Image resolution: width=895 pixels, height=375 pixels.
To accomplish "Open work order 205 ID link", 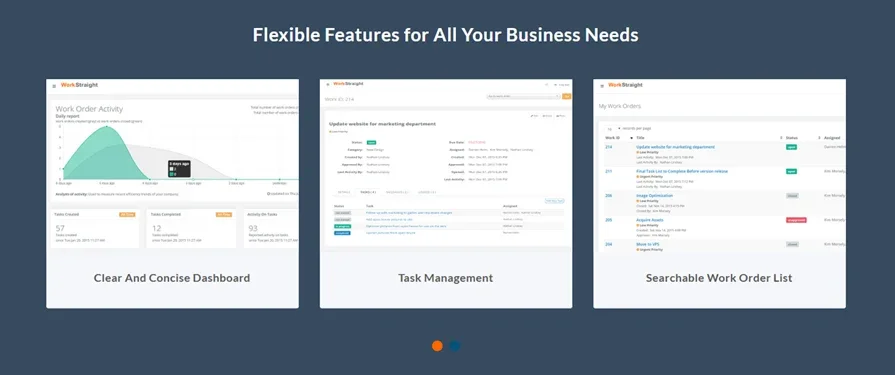I will pos(608,220).
